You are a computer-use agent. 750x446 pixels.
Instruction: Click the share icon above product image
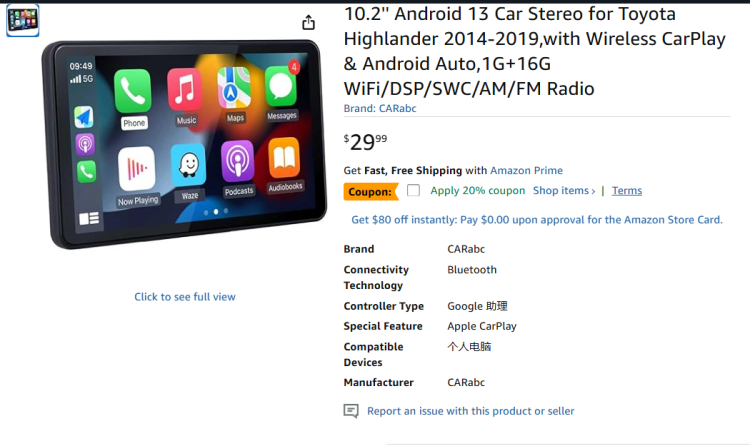309,22
